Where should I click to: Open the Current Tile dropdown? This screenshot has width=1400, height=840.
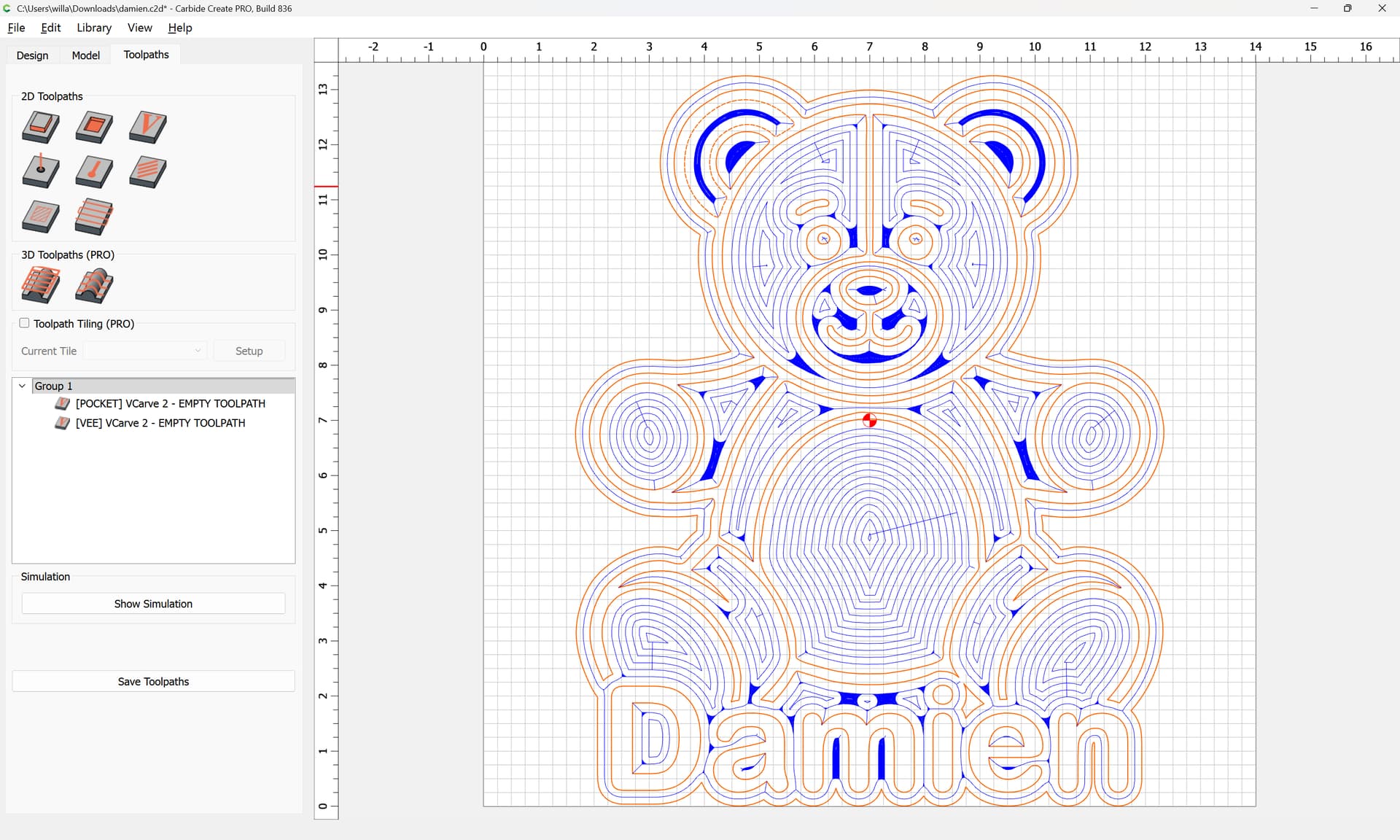click(x=145, y=351)
